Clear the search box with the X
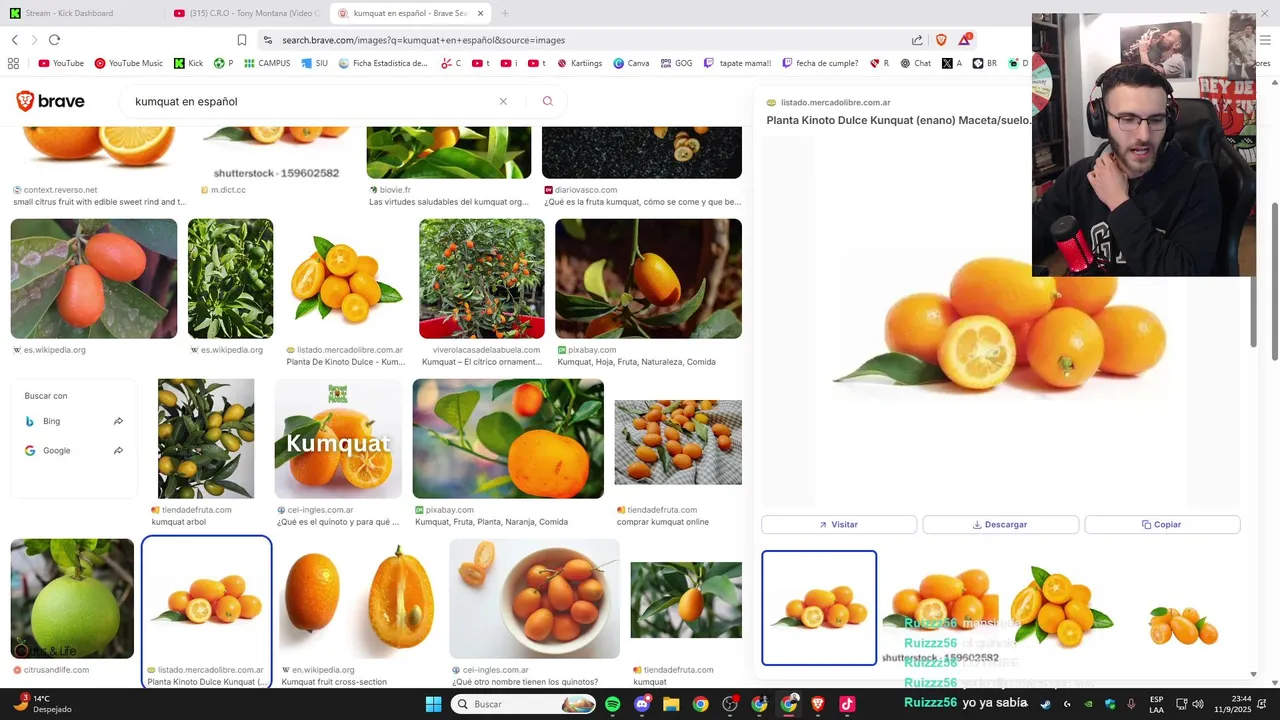 click(x=503, y=101)
